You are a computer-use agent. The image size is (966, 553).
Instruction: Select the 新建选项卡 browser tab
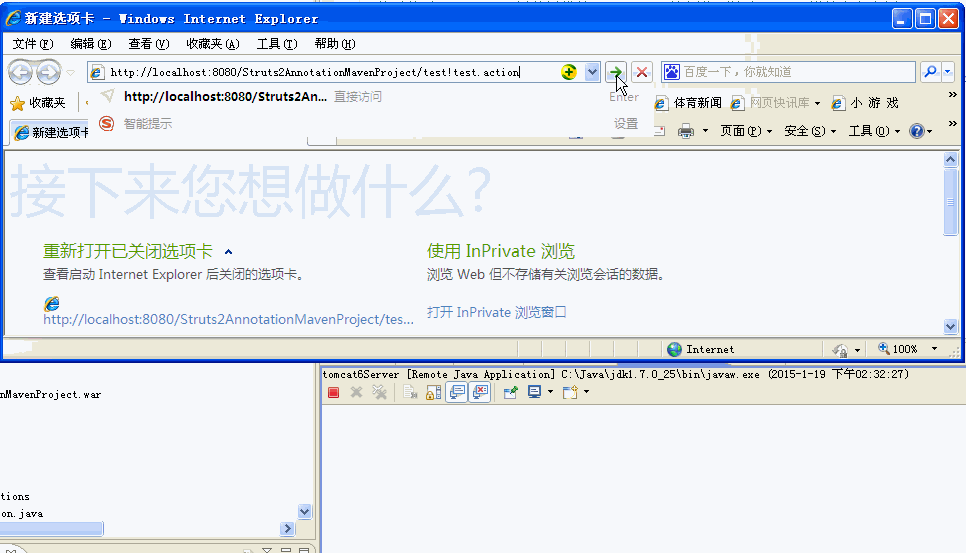[52, 132]
